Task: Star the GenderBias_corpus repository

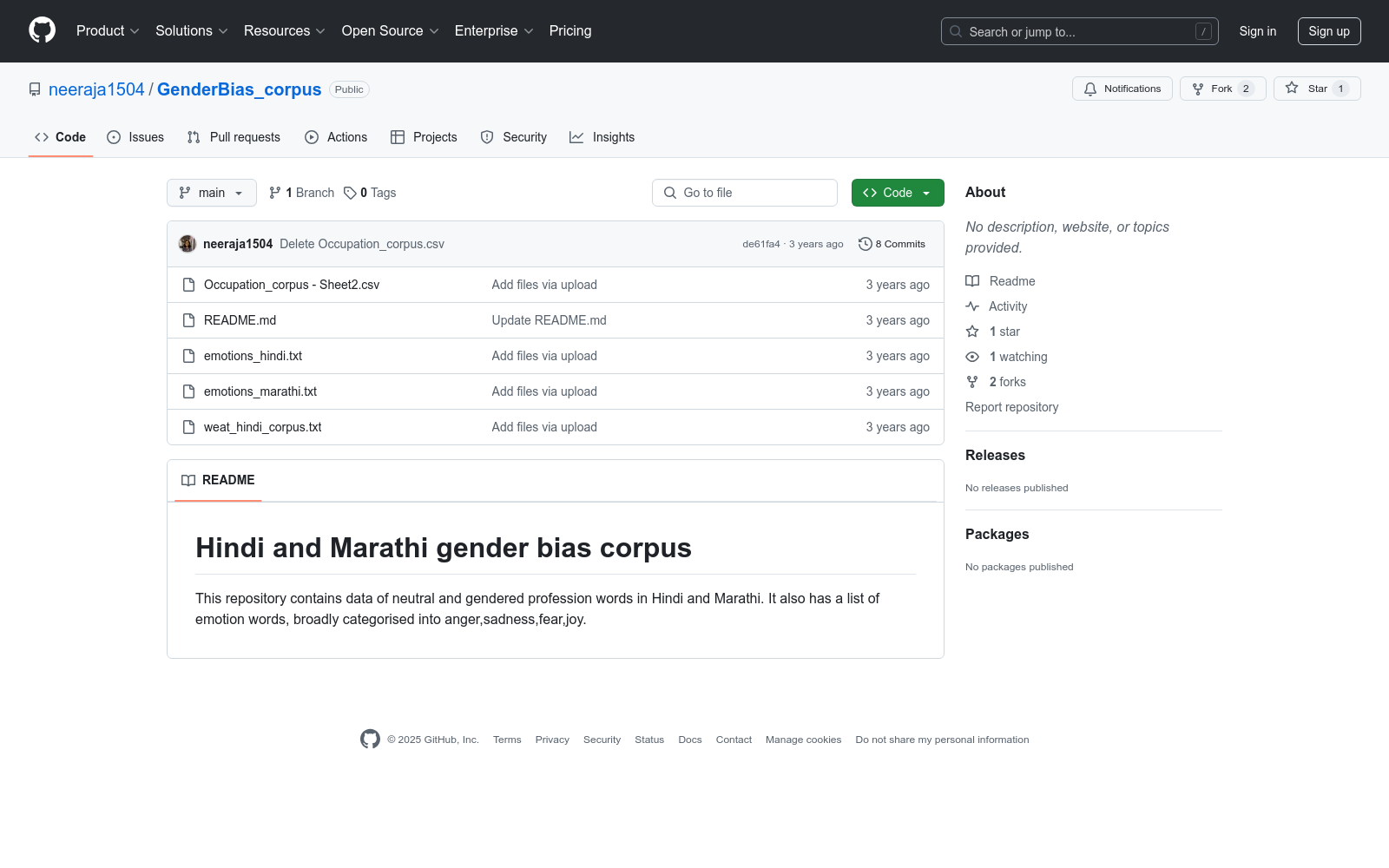Action: [1317, 89]
